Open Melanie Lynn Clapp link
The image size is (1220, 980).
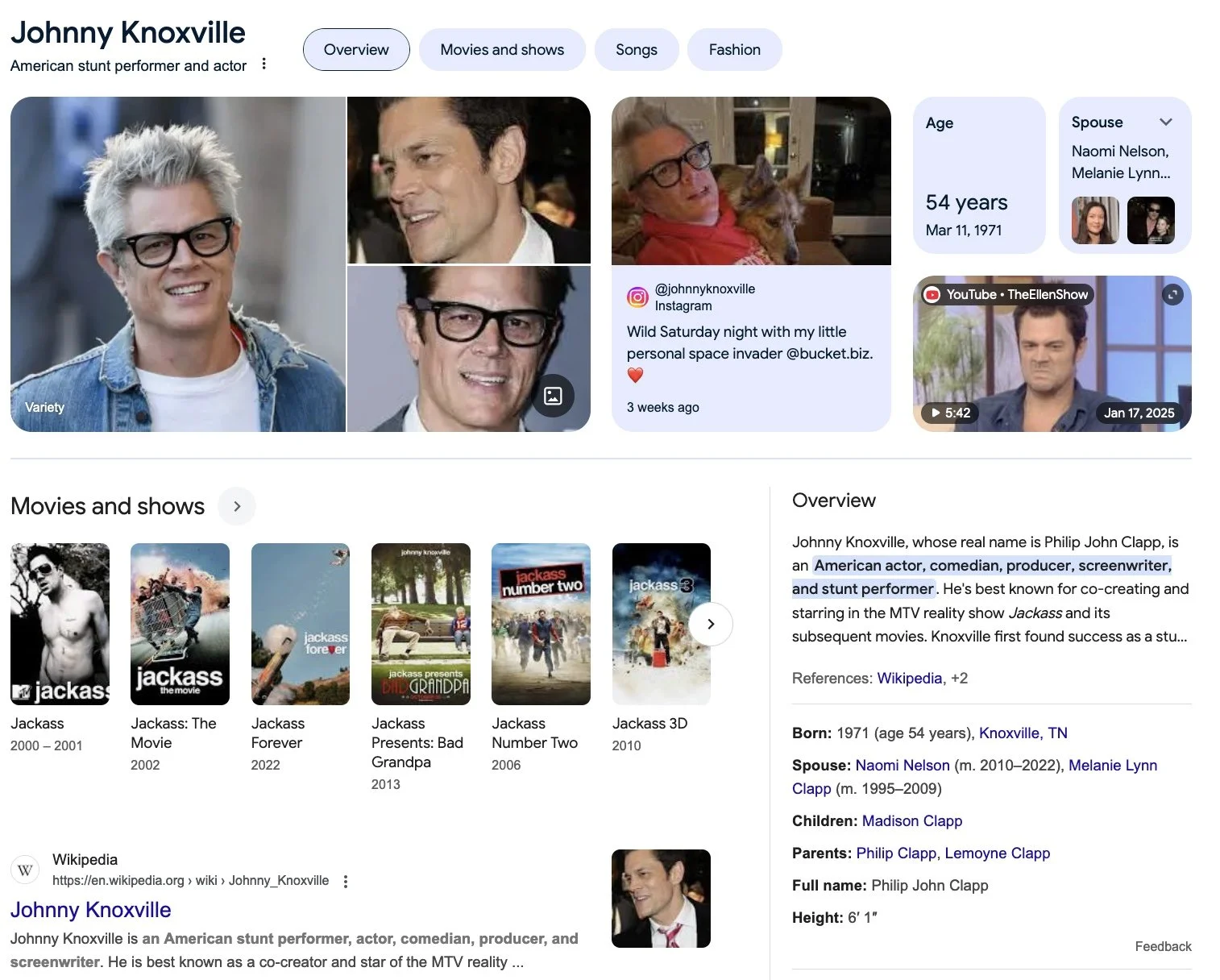(x=1112, y=765)
